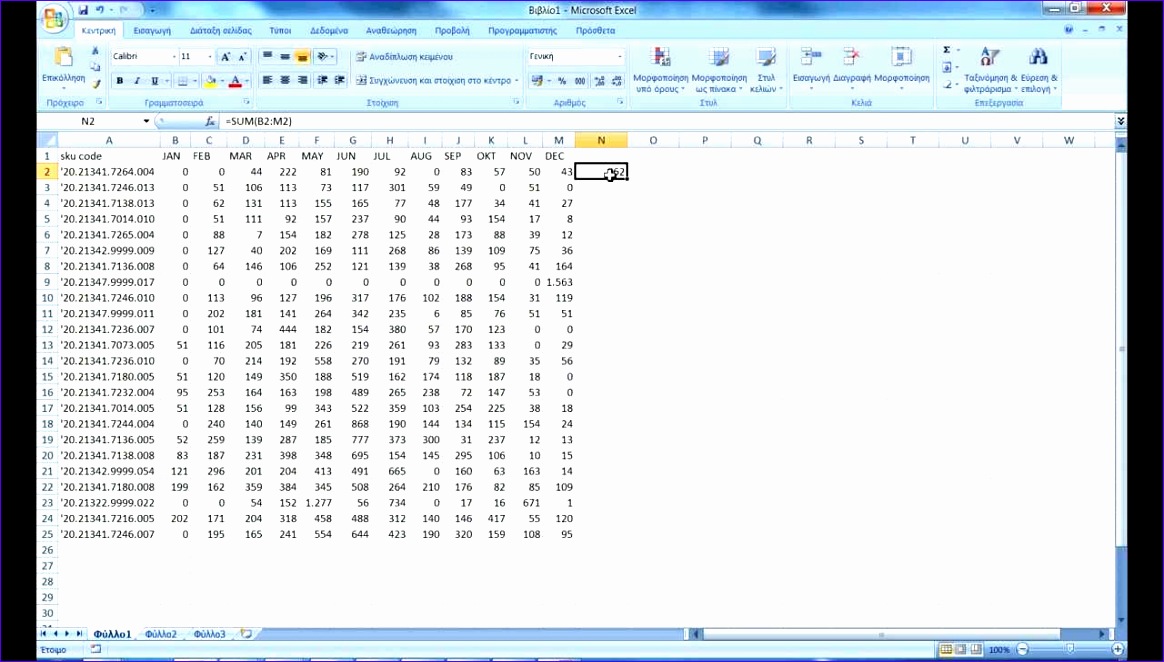The height and width of the screenshot is (662, 1164).
Task: Click the sort and filter (ΑΖ) icon
Action: point(988,56)
